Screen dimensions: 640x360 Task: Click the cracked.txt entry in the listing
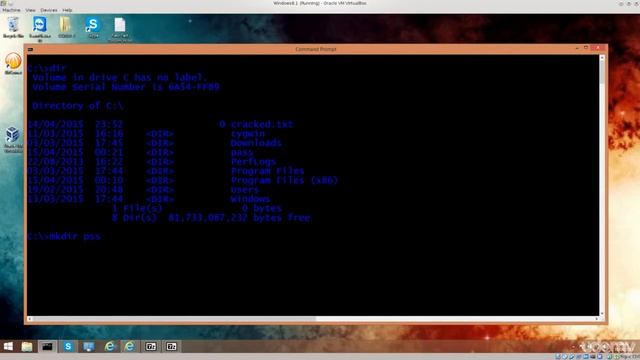pyautogui.click(x=262, y=124)
